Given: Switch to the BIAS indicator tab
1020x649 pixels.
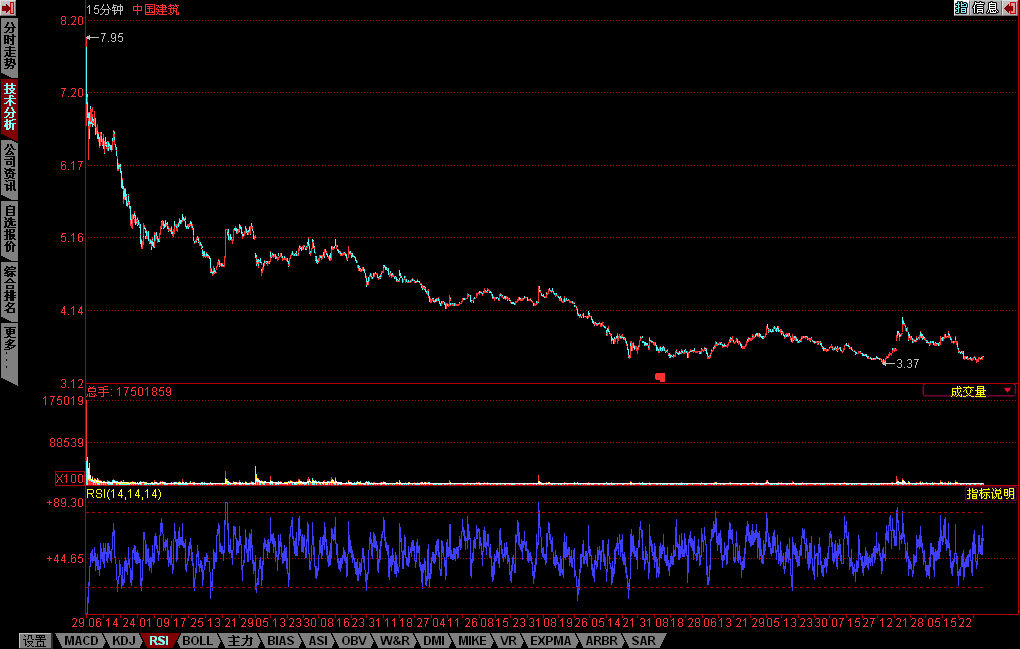Looking at the screenshot, I should (280, 641).
